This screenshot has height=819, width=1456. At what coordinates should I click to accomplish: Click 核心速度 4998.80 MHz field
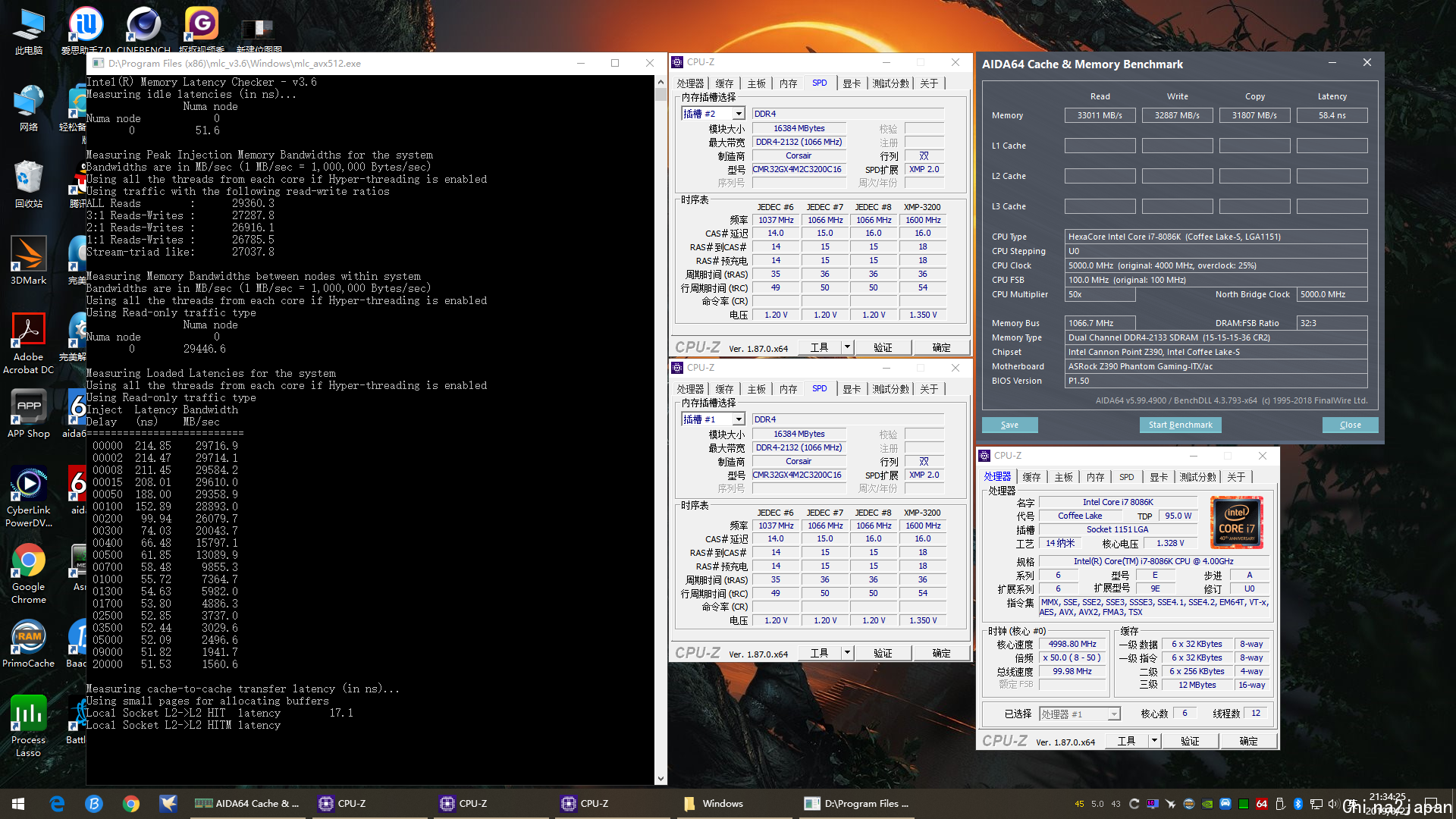(x=1072, y=645)
